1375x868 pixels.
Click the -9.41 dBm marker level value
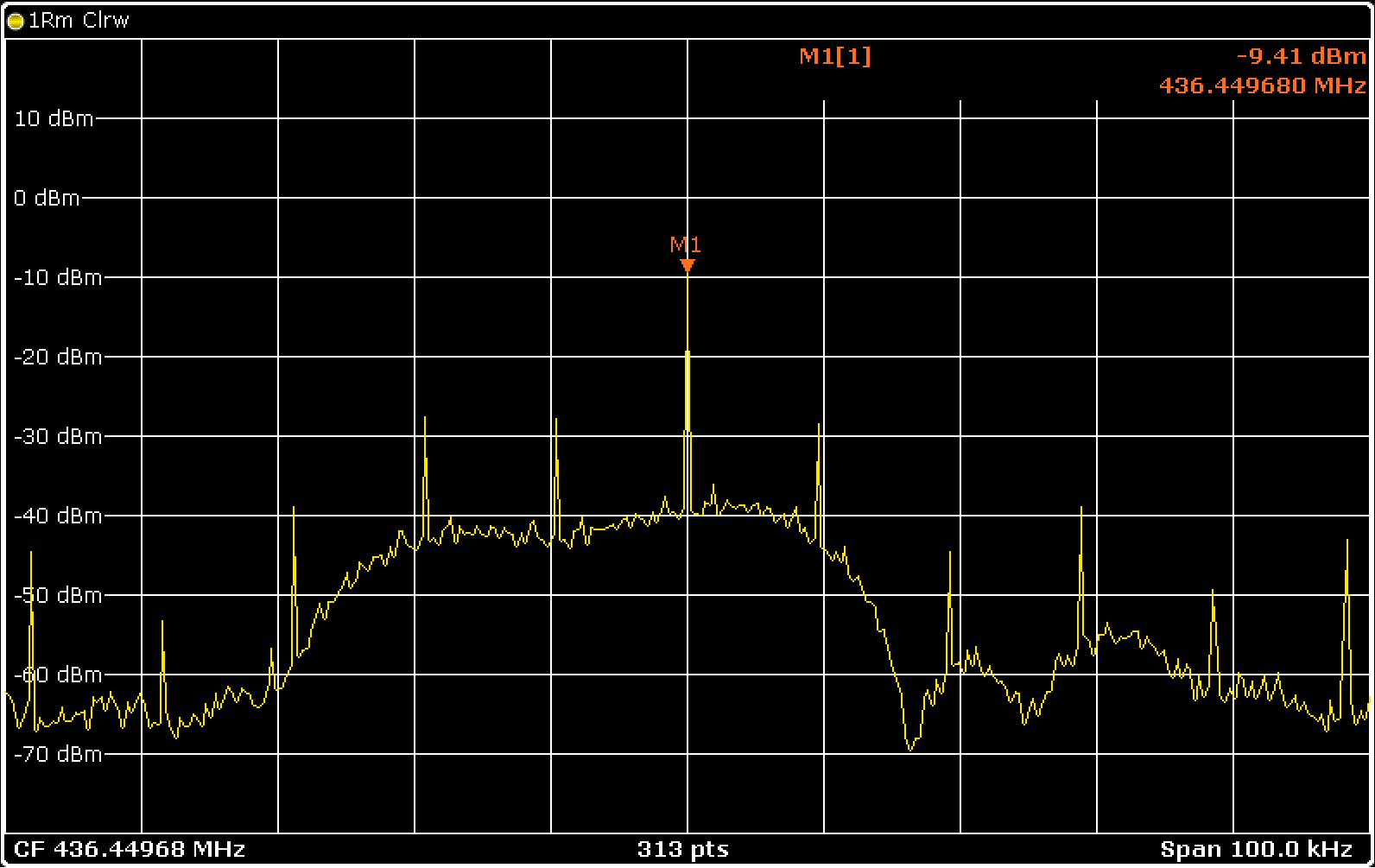(x=1302, y=57)
